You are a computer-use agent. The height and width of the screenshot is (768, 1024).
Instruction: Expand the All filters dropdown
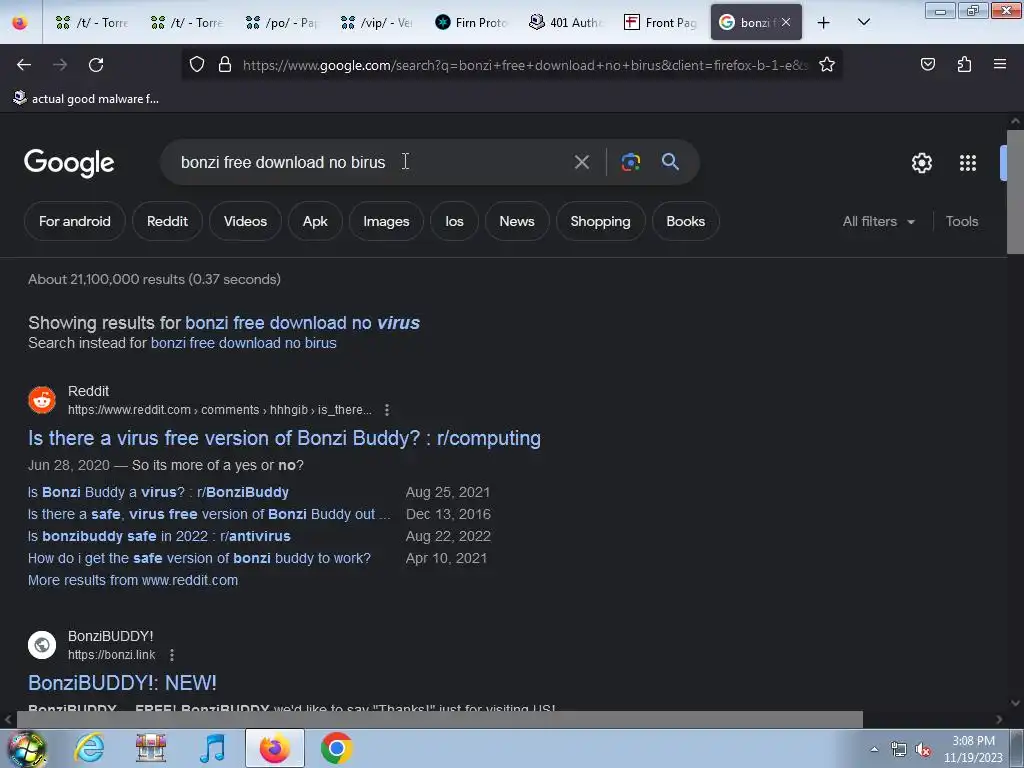pos(878,221)
